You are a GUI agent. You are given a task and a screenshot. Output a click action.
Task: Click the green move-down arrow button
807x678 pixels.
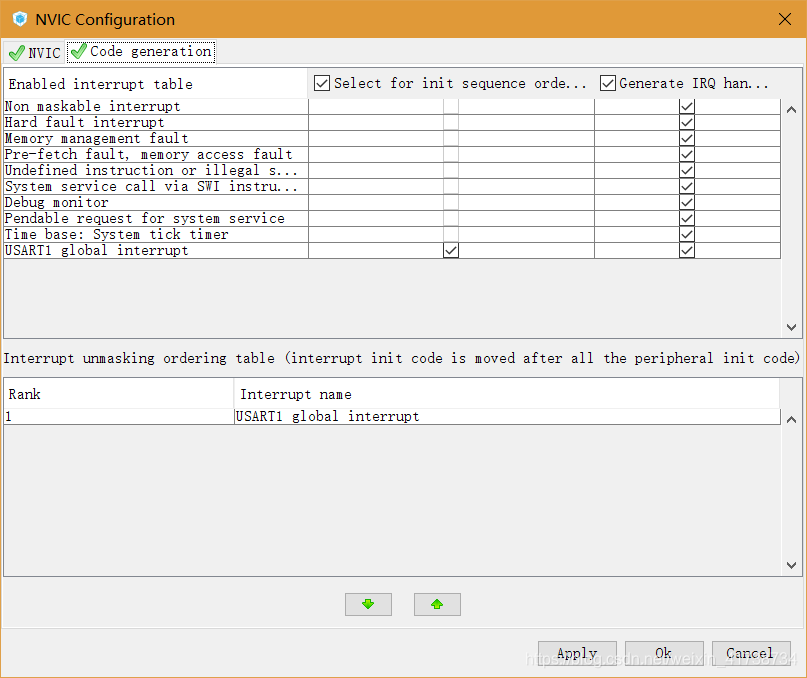368,604
